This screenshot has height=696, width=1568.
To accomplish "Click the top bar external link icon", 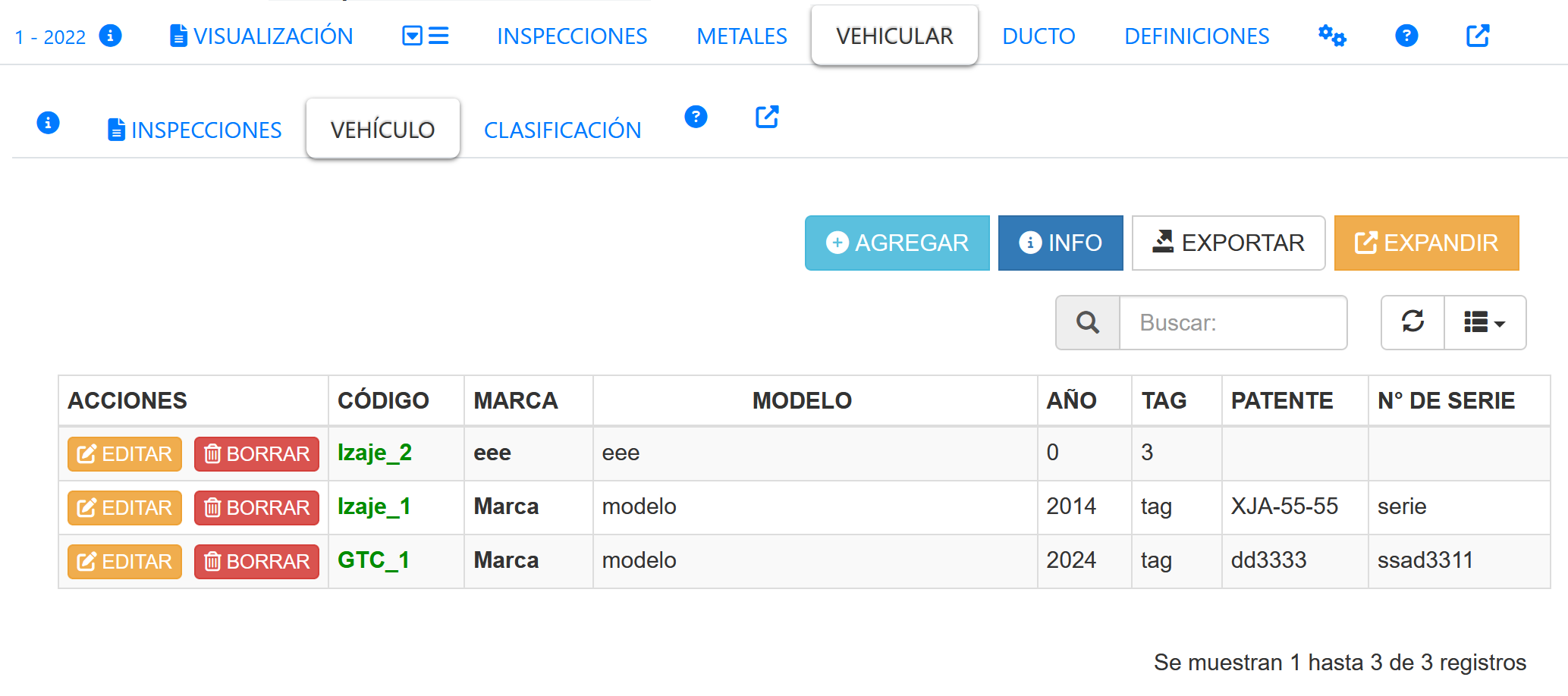I will tap(1477, 36).
